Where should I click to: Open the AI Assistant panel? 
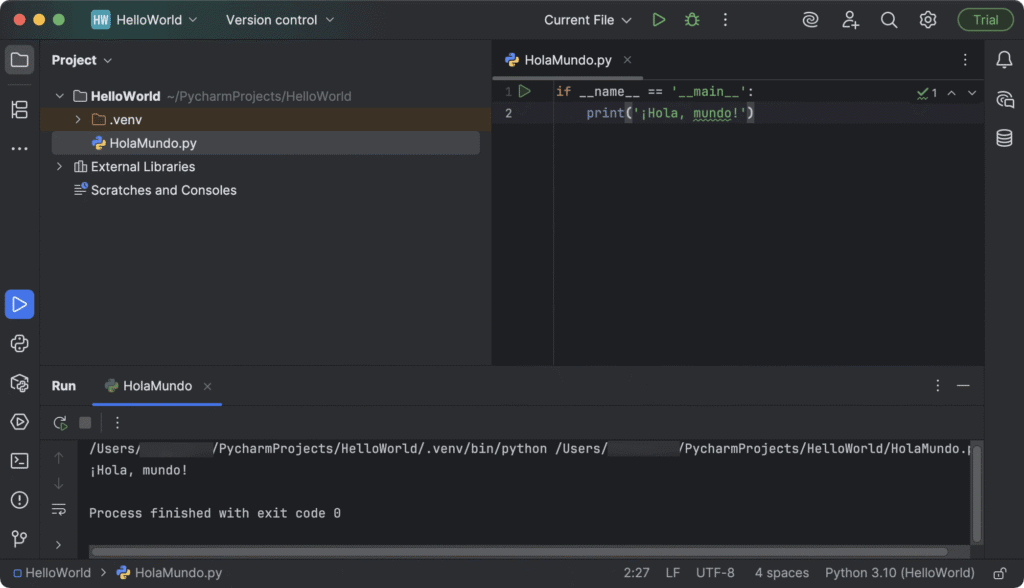point(1004,99)
